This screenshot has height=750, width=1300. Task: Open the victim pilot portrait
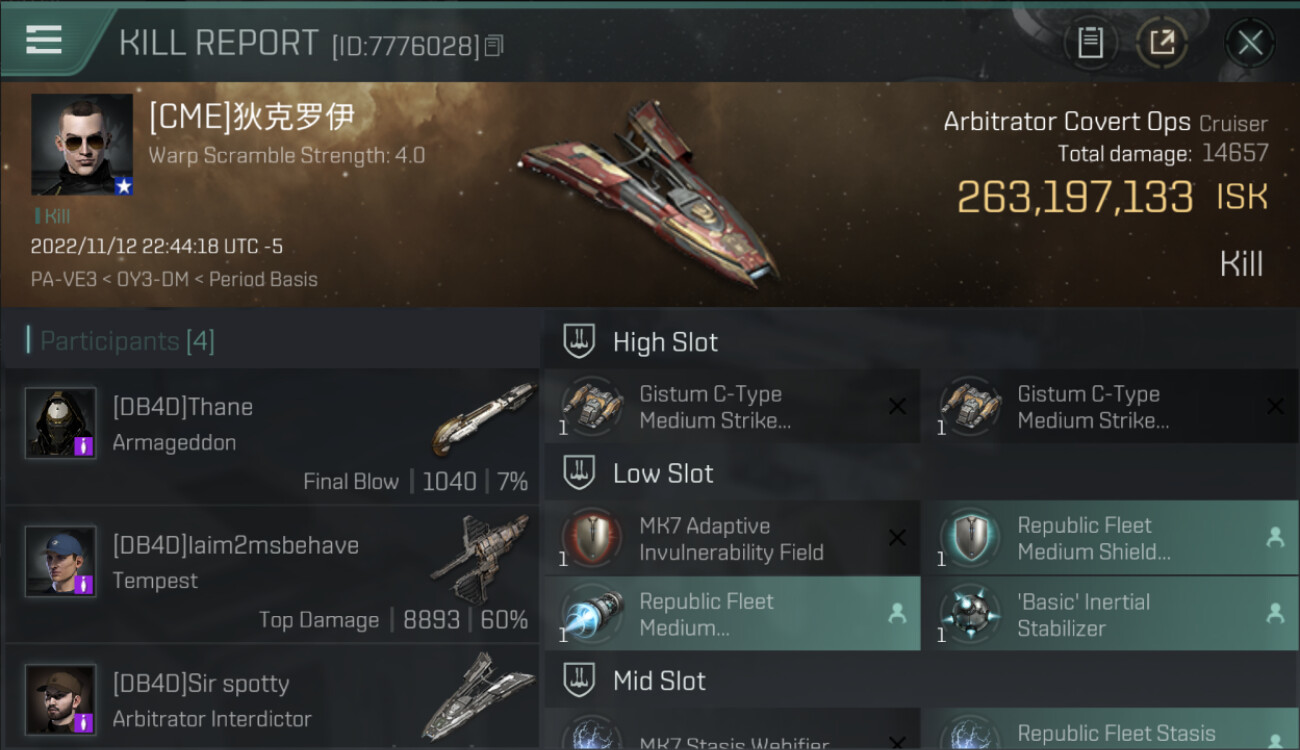82,145
